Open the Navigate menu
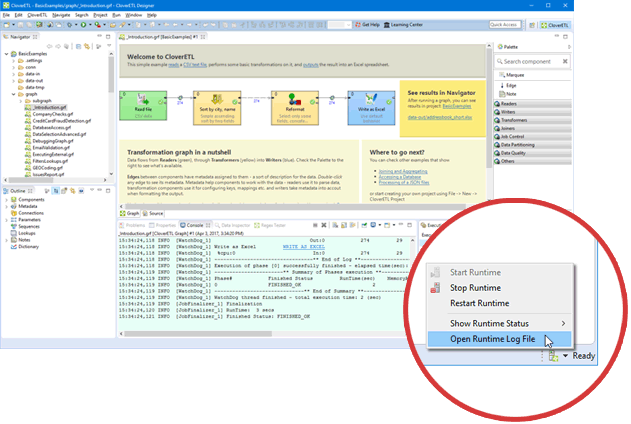 pyautogui.click(x=61, y=15)
